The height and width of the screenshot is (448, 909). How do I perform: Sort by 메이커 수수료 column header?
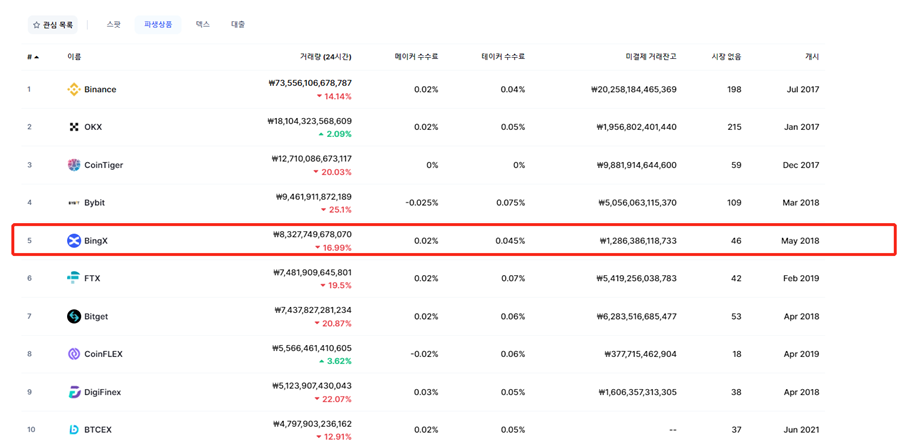[x=416, y=57]
